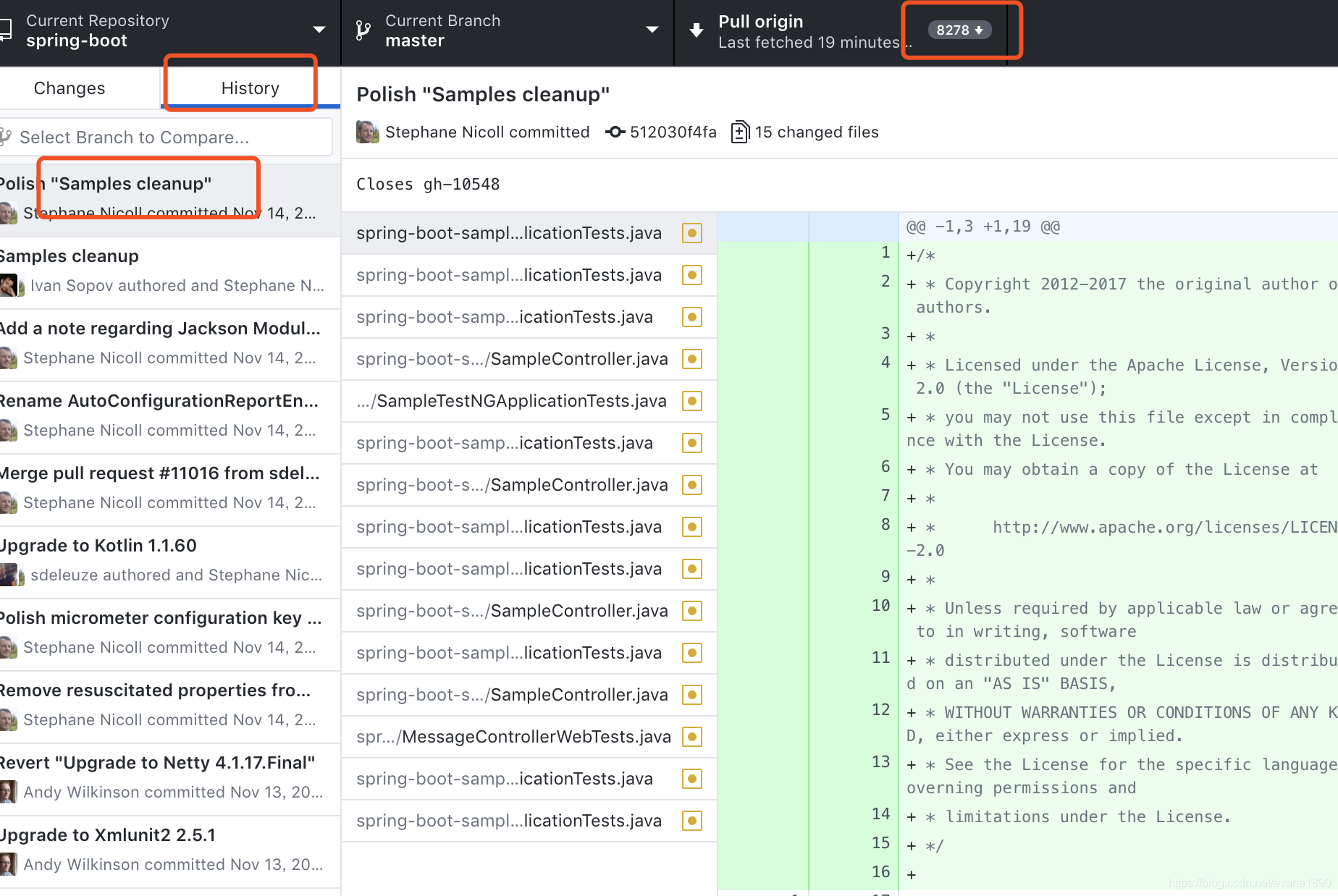
Task: Click the commit hash 512030f4fa
Action: point(673,132)
